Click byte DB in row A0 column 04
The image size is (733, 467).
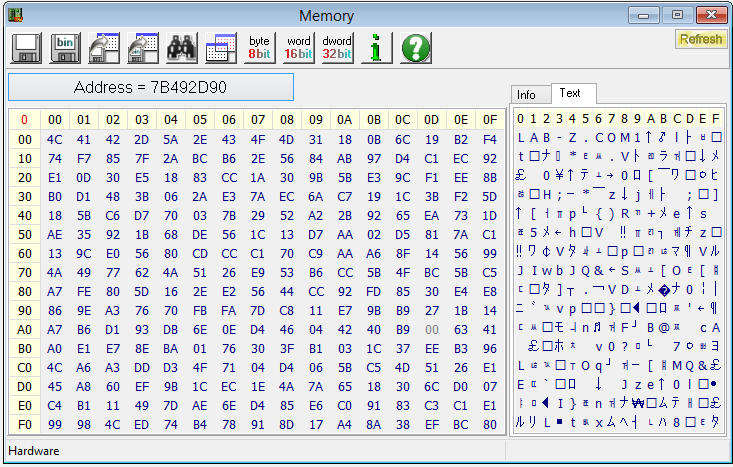pyautogui.click(x=171, y=330)
